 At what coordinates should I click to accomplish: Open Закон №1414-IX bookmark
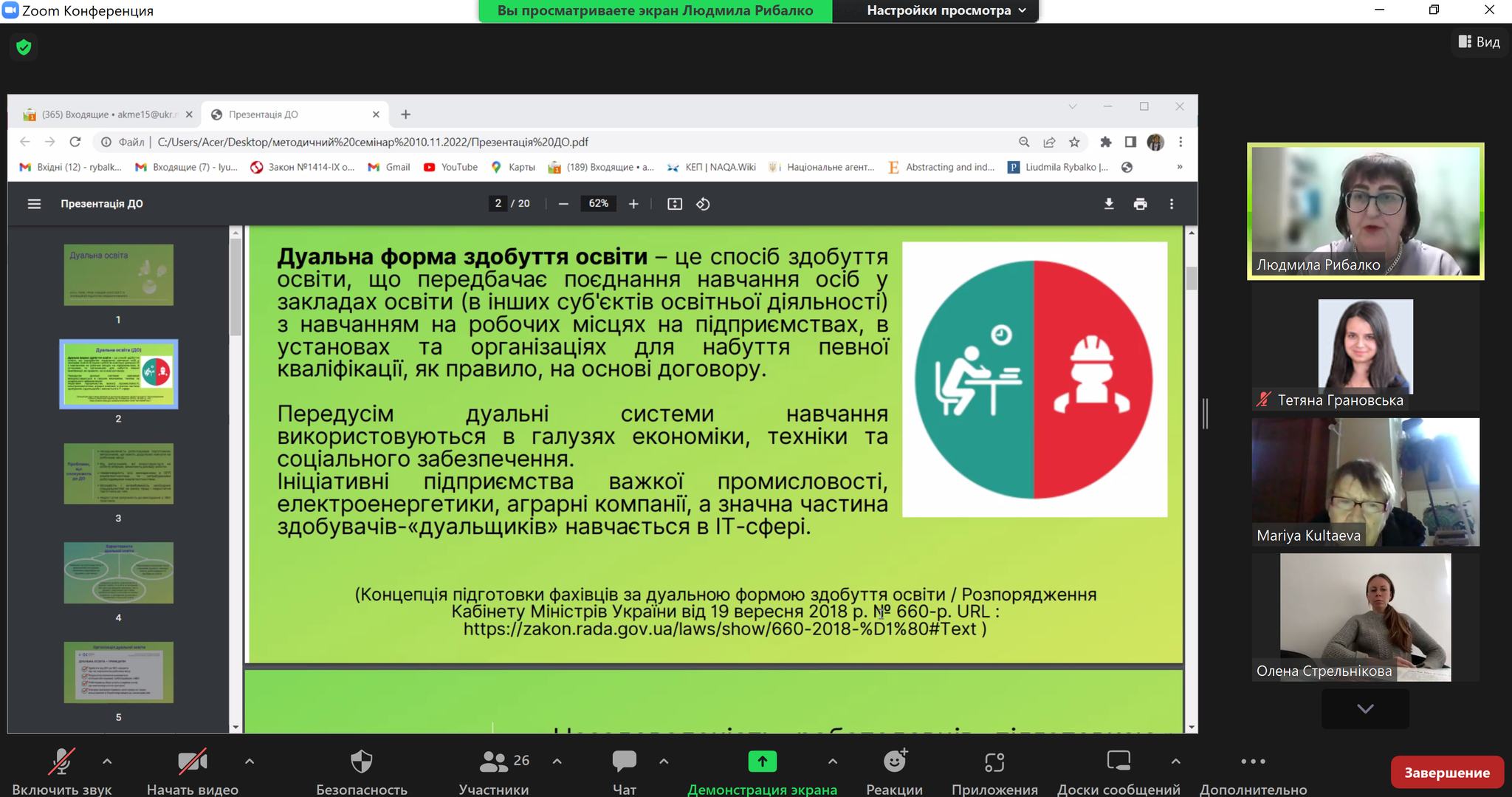tap(303, 167)
